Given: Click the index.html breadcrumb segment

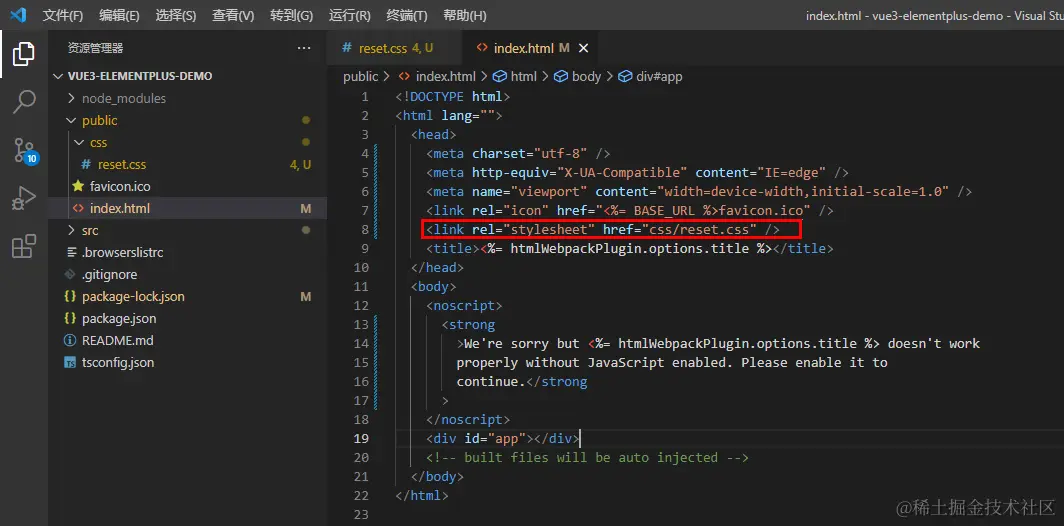Looking at the screenshot, I should point(438,77).
